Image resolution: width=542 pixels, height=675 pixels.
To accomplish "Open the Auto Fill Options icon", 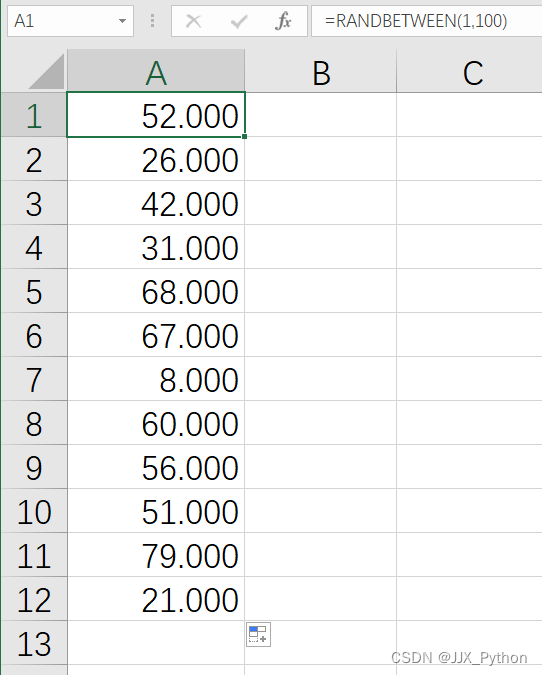I will click(x=258, y=634).
